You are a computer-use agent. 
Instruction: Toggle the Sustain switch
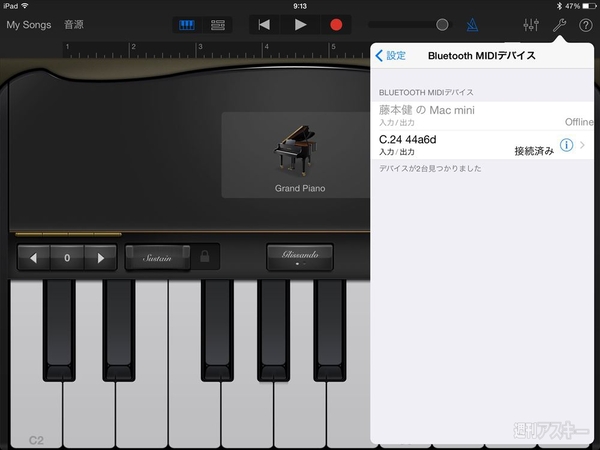click(157, 258)
